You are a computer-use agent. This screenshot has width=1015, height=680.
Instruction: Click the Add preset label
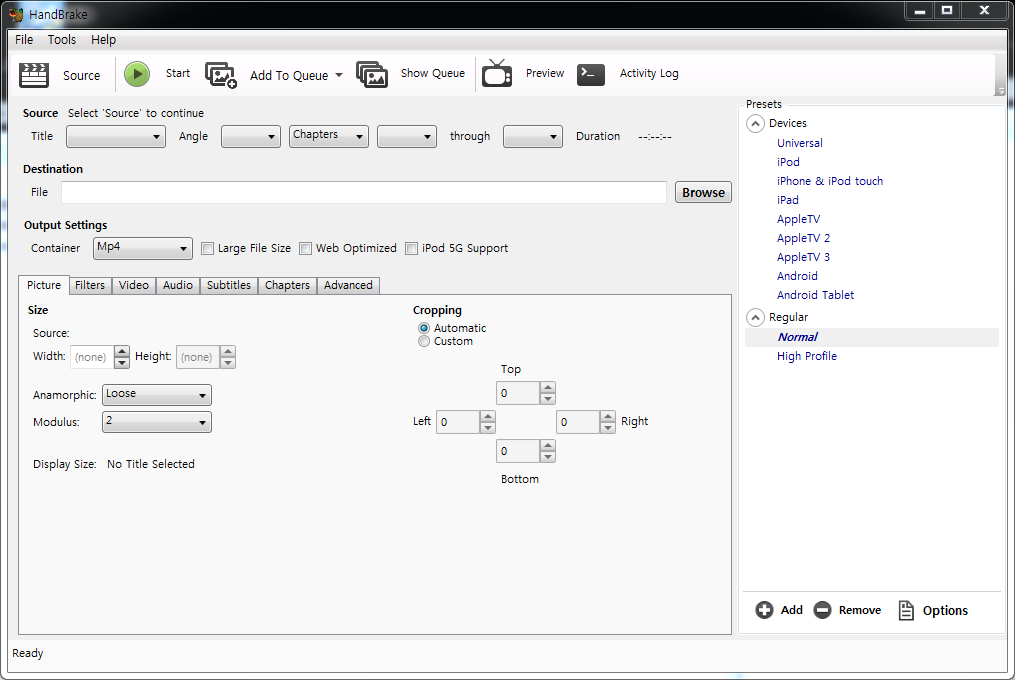coord(791,610)
